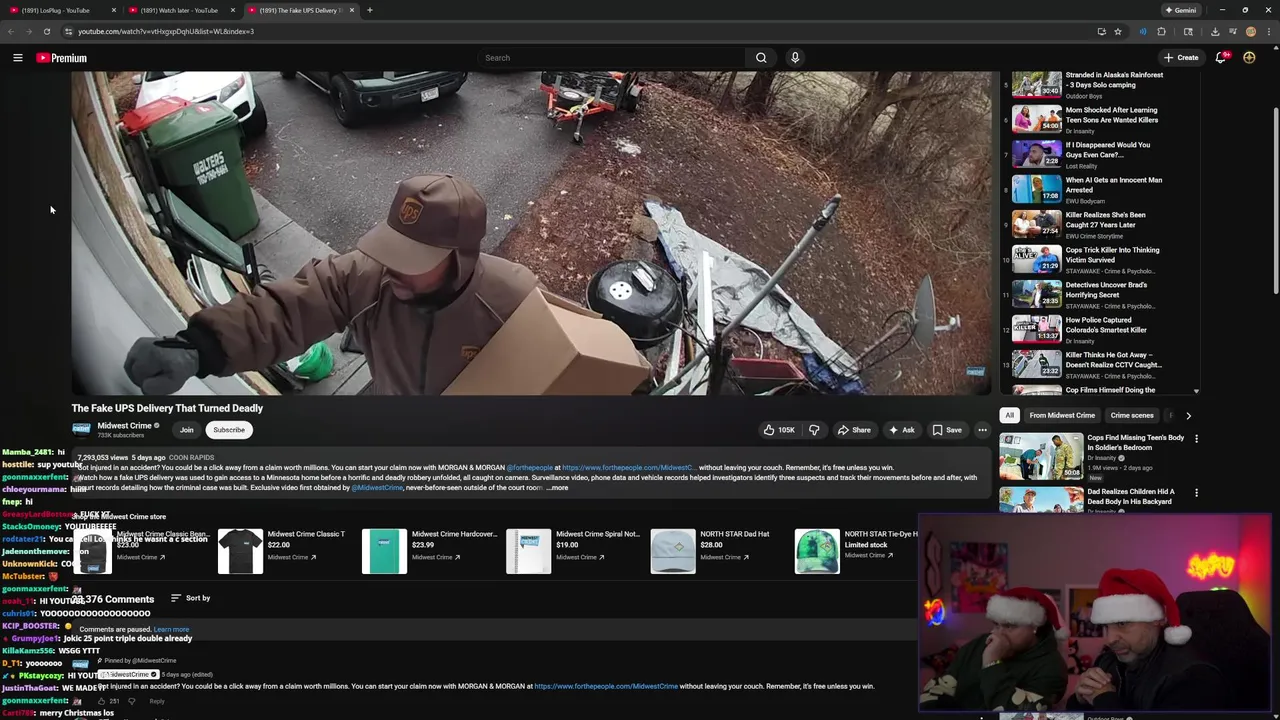This screenshot has height=720, width=1280.
Task: Click the @forthepeople mention link
Action: (530, 467)
